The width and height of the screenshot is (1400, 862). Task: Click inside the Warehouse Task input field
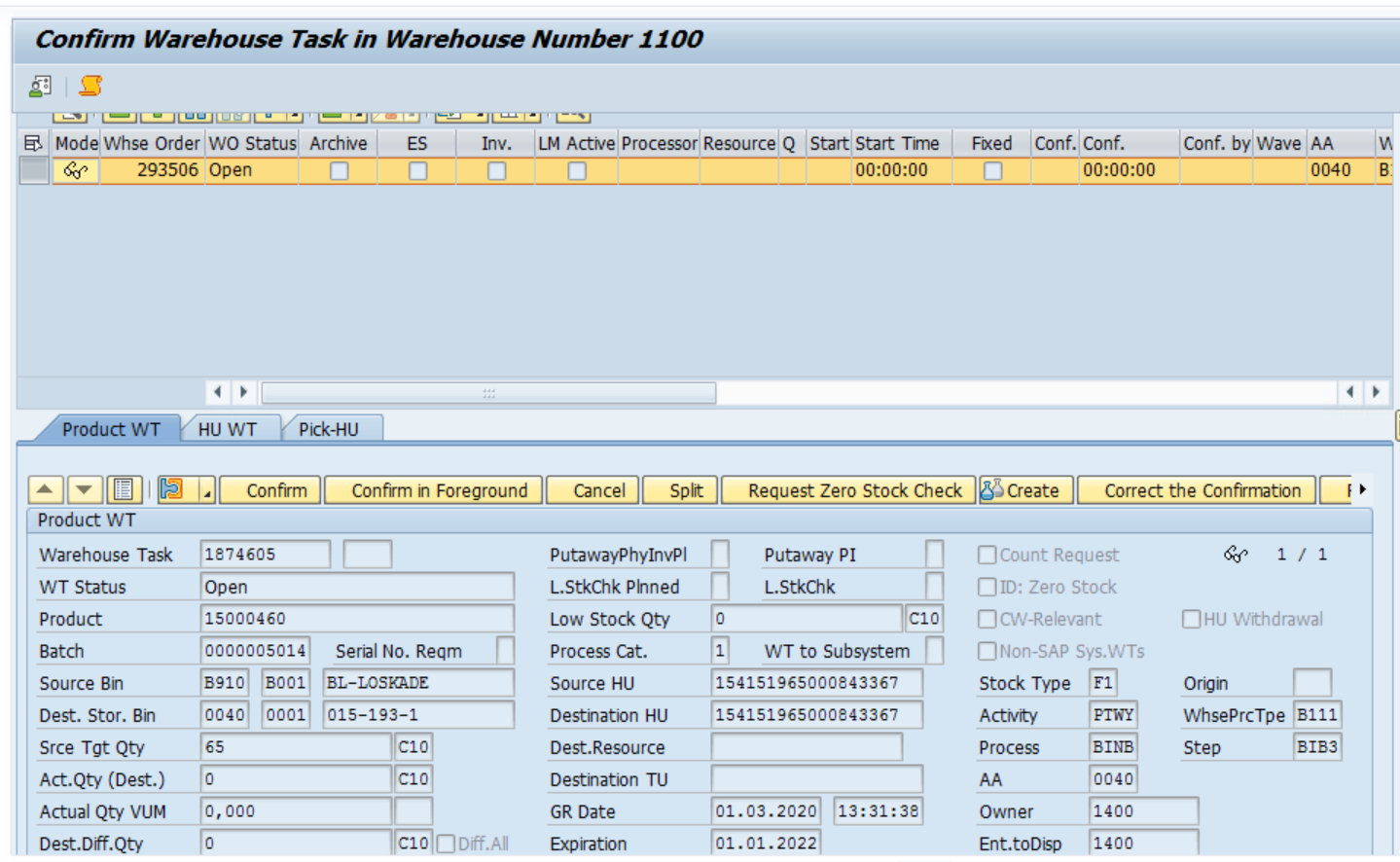tap(263, 554)
